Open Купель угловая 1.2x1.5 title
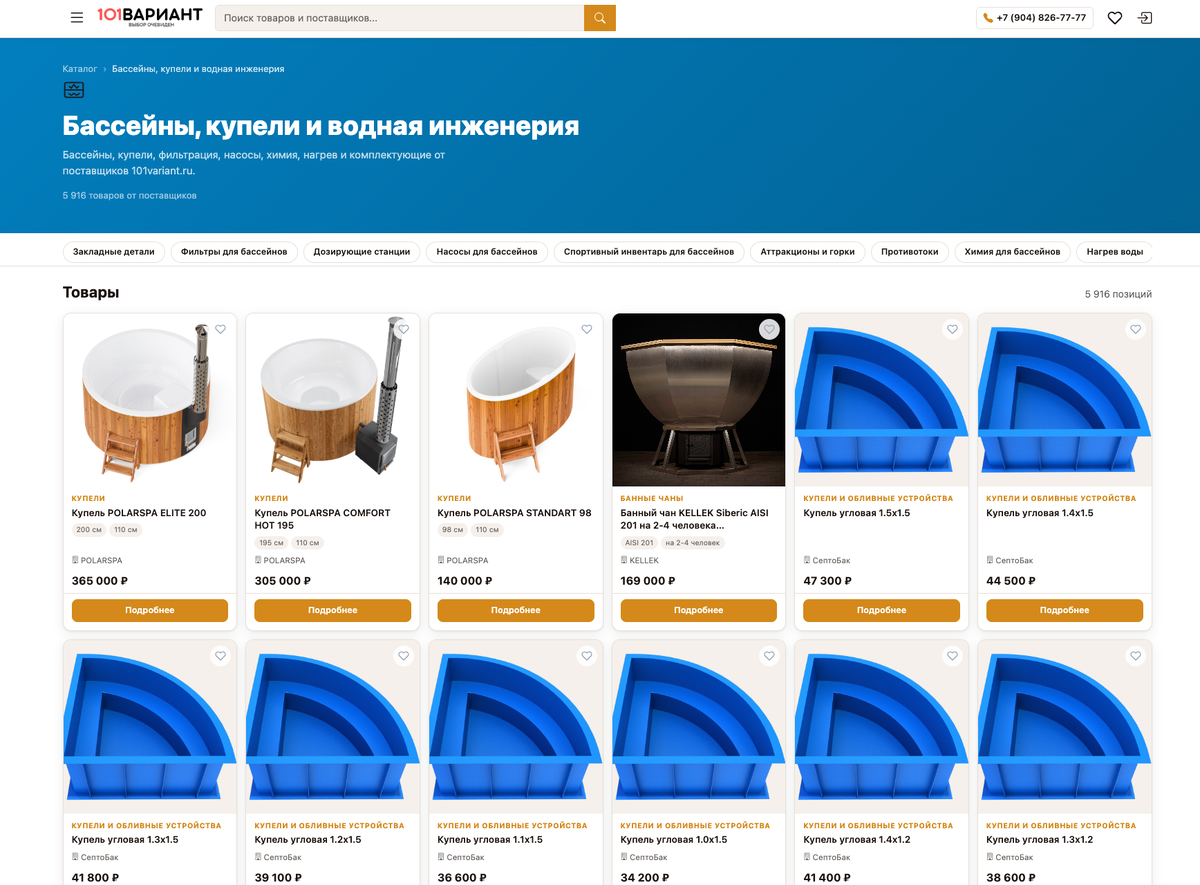 click(x=308, y=840)
